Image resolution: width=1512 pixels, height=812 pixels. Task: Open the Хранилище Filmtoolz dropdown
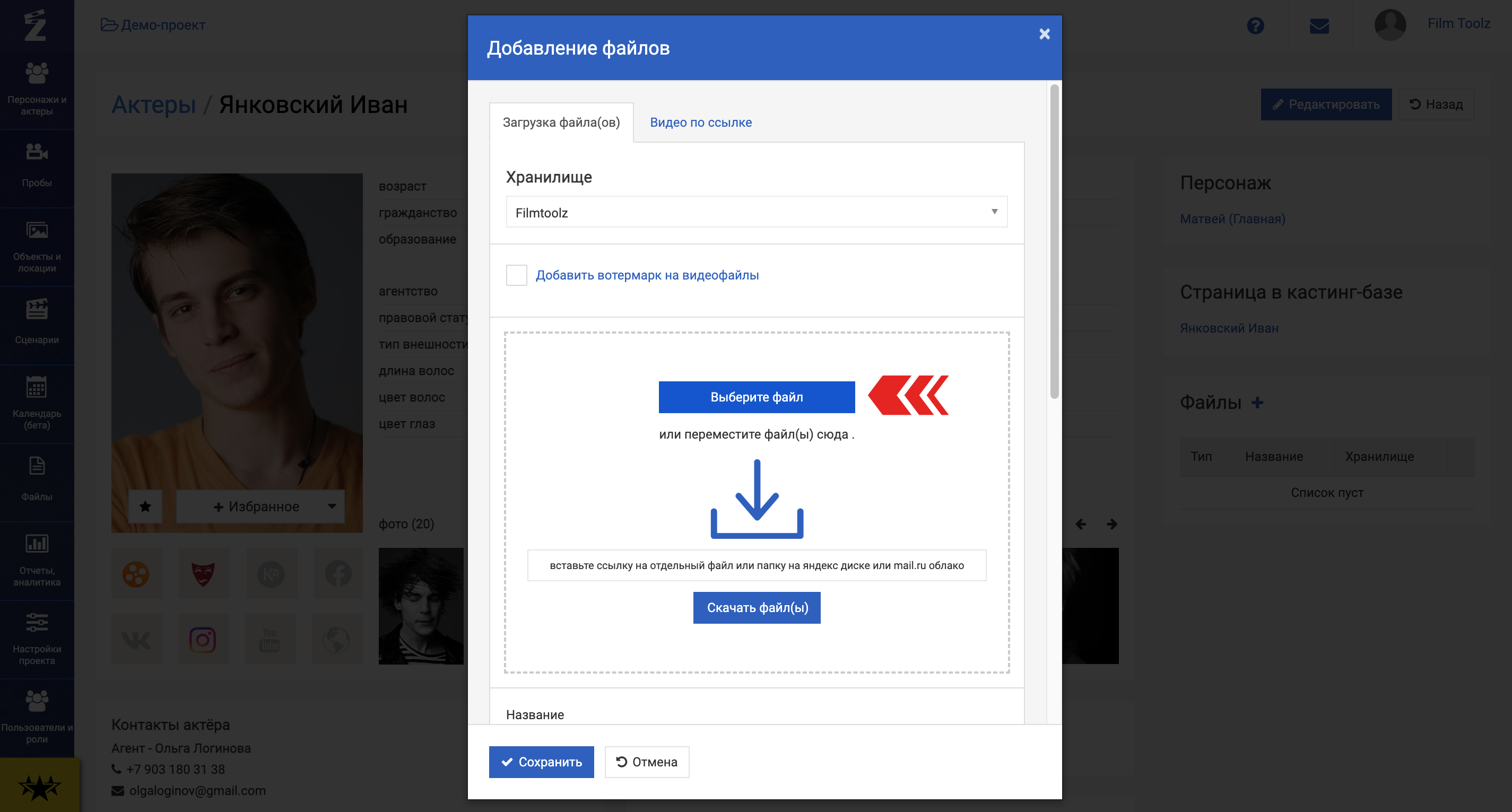757,212
